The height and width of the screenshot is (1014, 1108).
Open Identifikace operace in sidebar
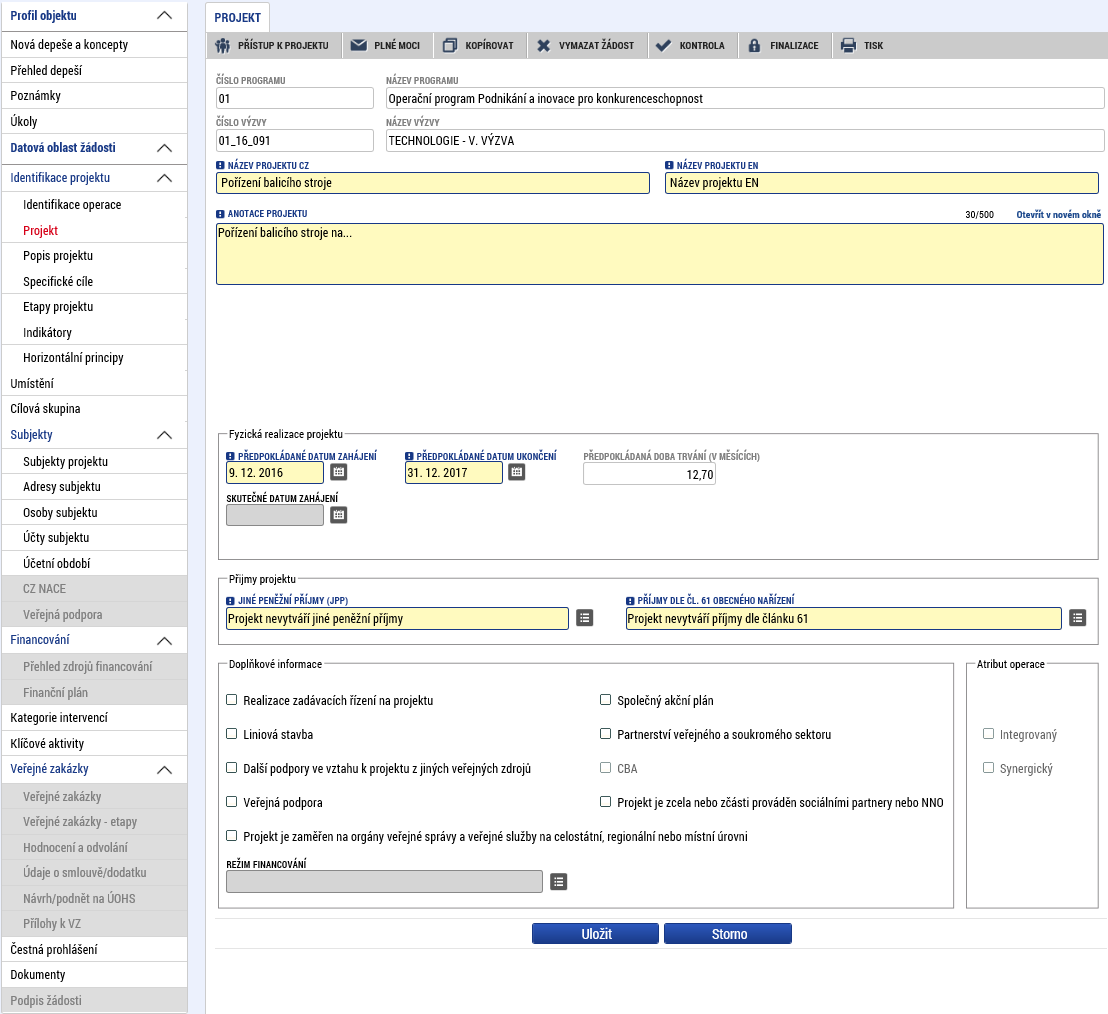94,205
